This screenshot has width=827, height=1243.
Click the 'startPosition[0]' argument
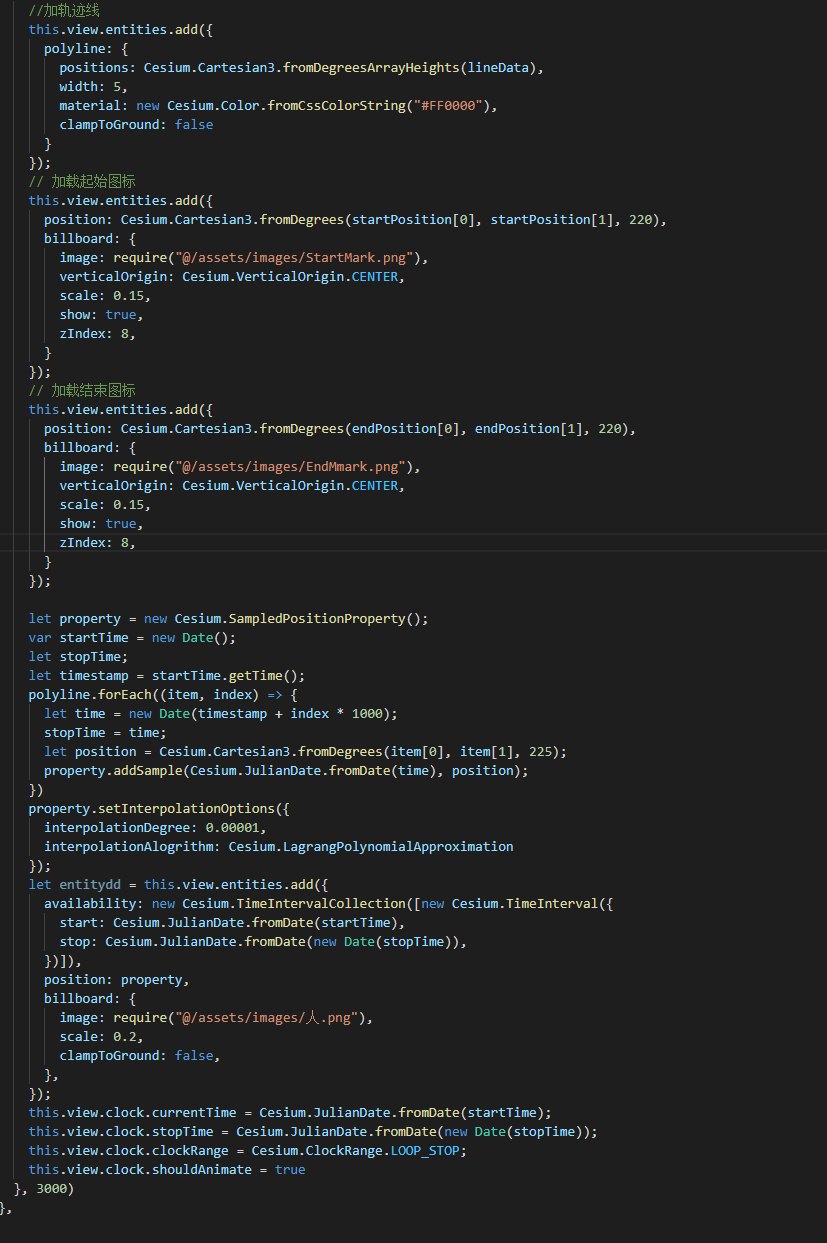[413, 220]
